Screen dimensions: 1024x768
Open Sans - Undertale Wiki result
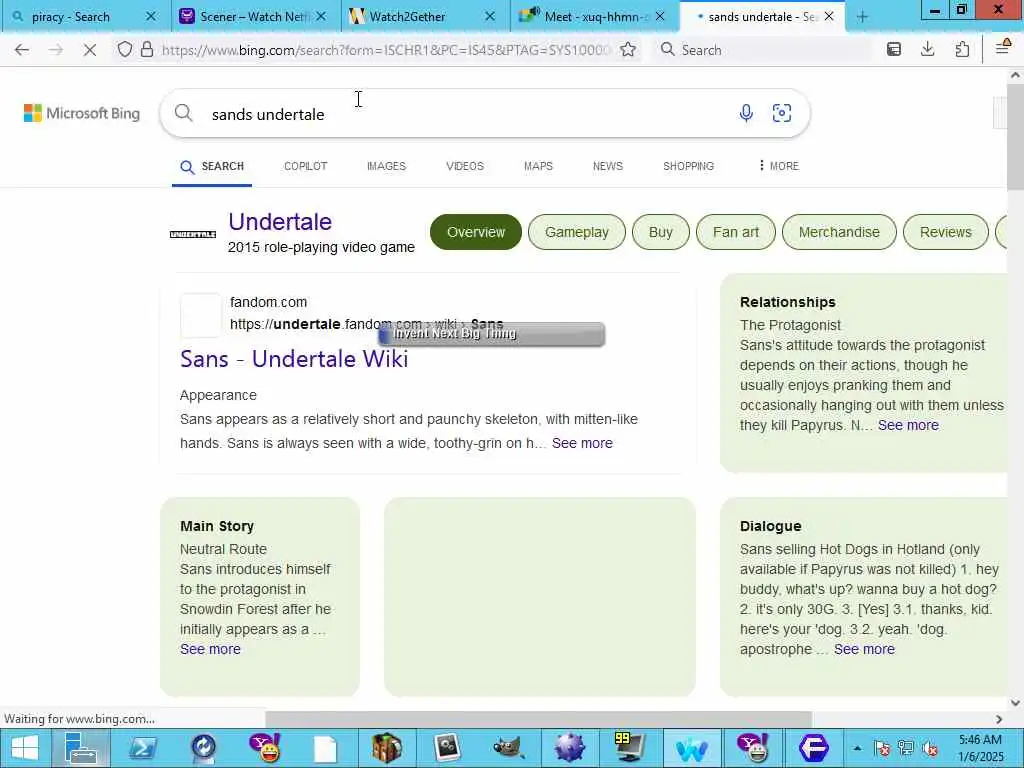(294, 359)
